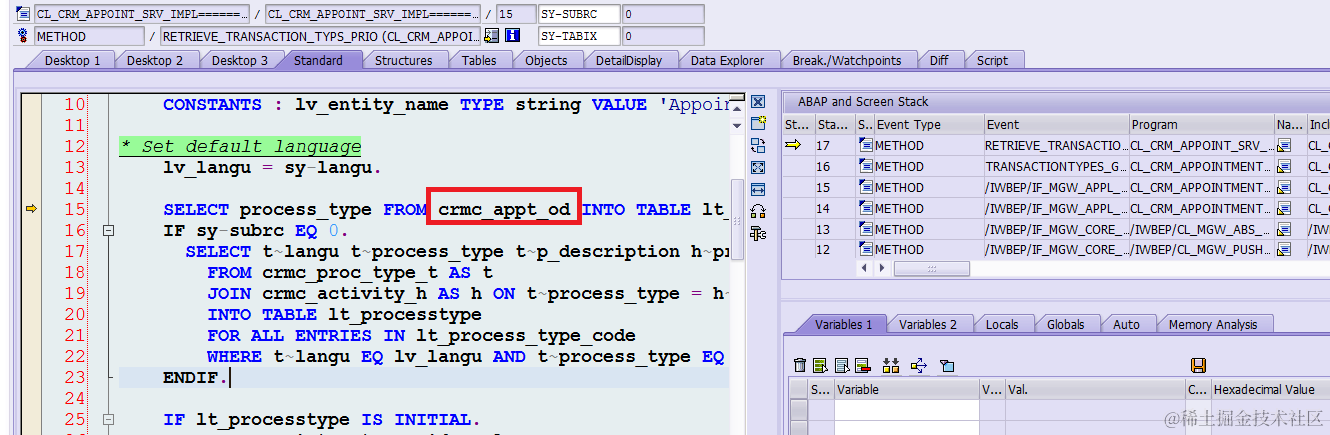Click method type icon in stack row 14

[865, 208]
